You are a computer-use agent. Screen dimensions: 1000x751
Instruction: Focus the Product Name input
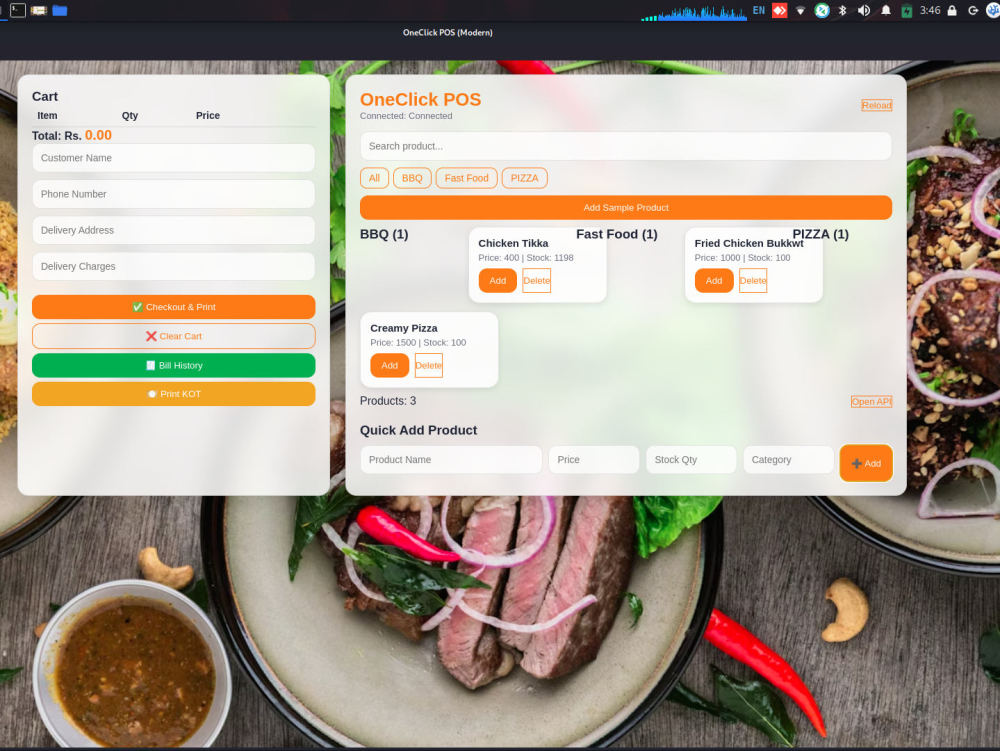[x=451, y=460]
